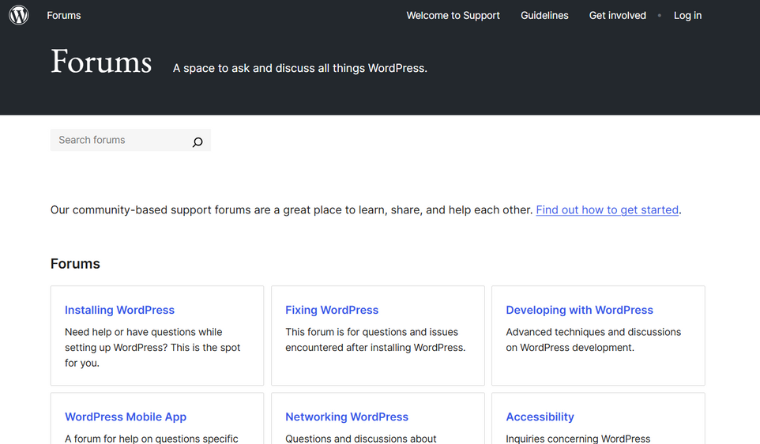Viewport: 760px width, 444px height.
Task: Go to the Guidelines page
Action: (x=544, y=16)
